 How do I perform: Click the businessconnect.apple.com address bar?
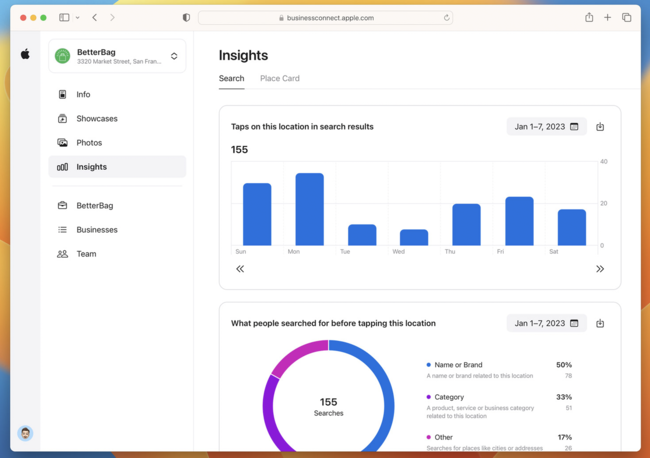pos(325,18)
